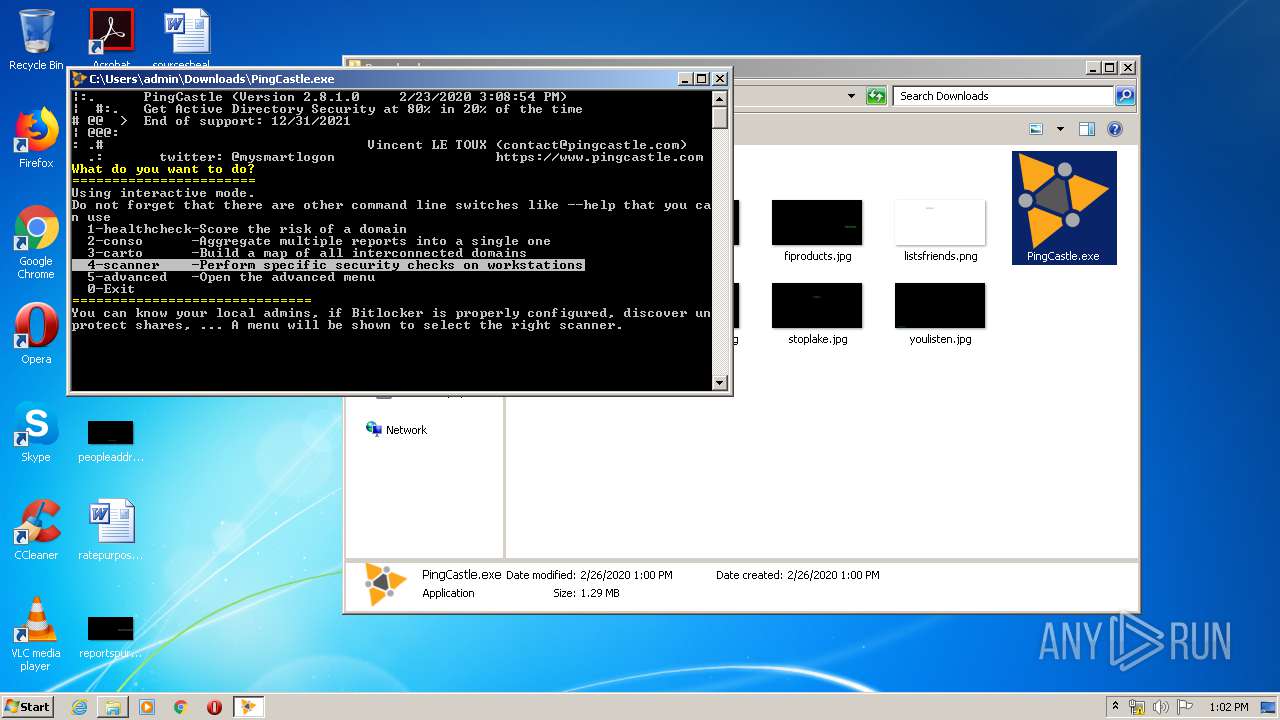Click the Search Downloads input field
The height and width of the screenshot is (720, 1280).
click(x=1004, y=96)
